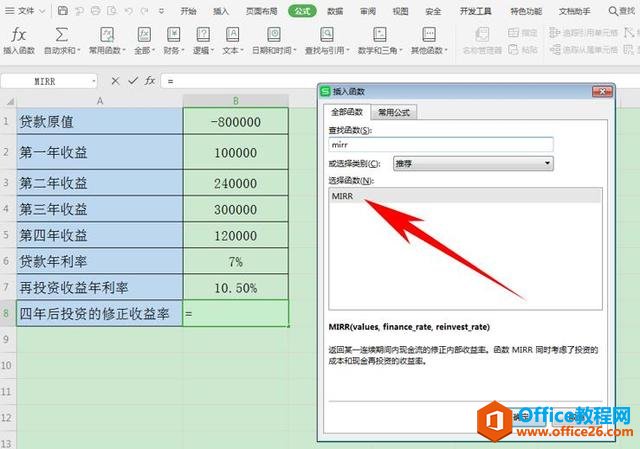Select the 第三年收益 cell
This screenshot has height=449, width=640.
pyautogui.click(x=100, y=209)
